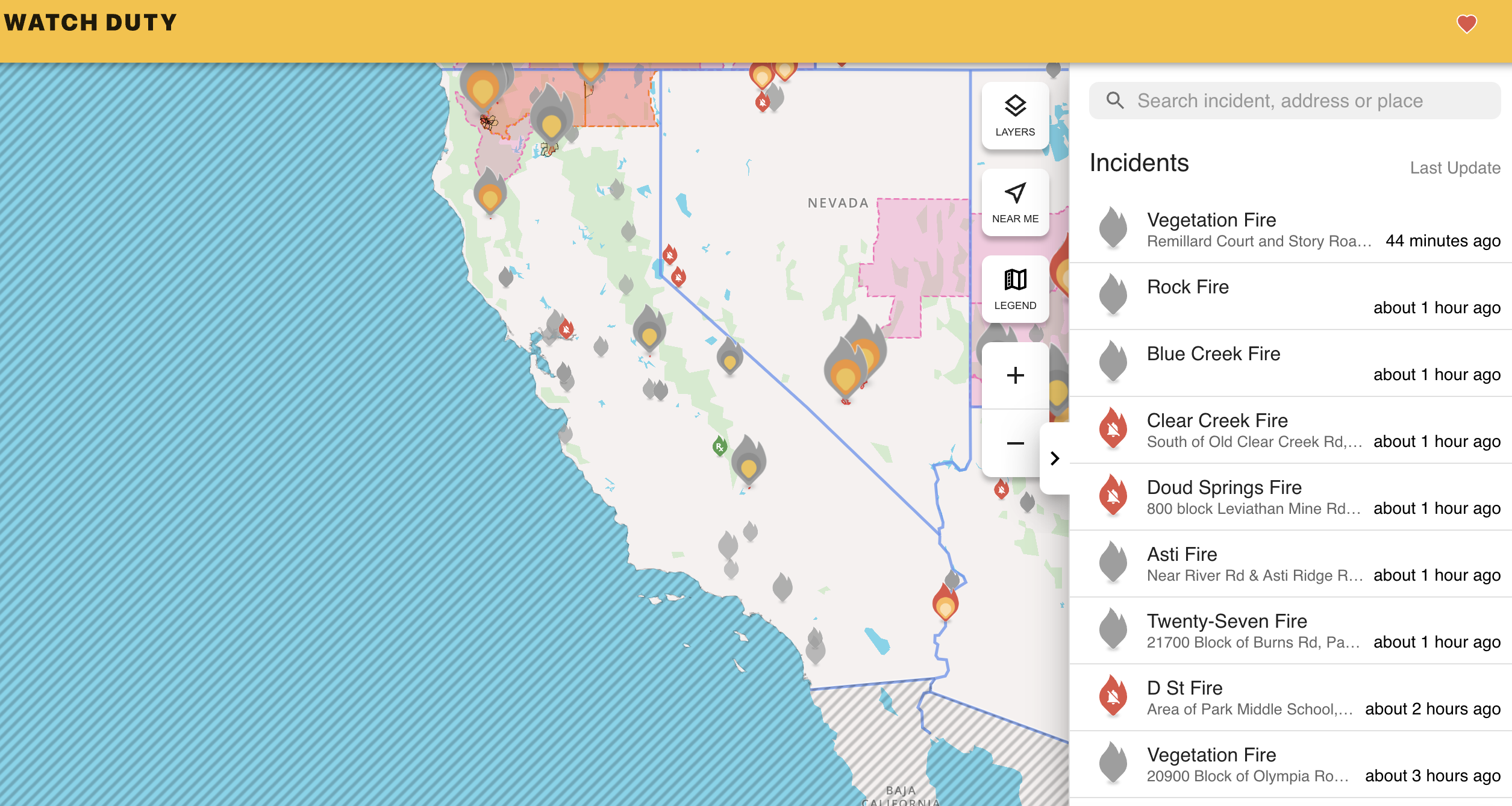1512x806 pixels.
Task: Click the Watch Duty logo
Action: pos(90,23)
